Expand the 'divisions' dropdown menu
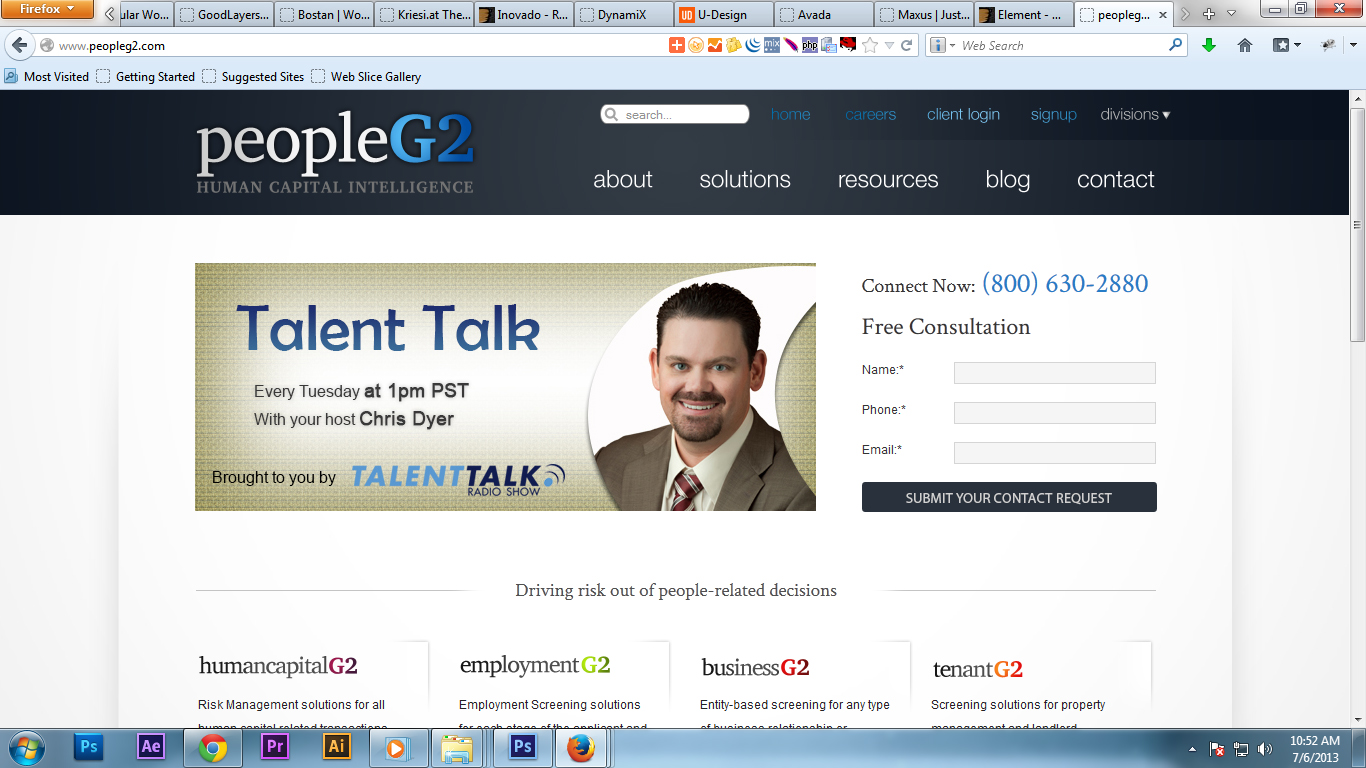Viewport: 1366px width, 768px height. pos(1135,114)
